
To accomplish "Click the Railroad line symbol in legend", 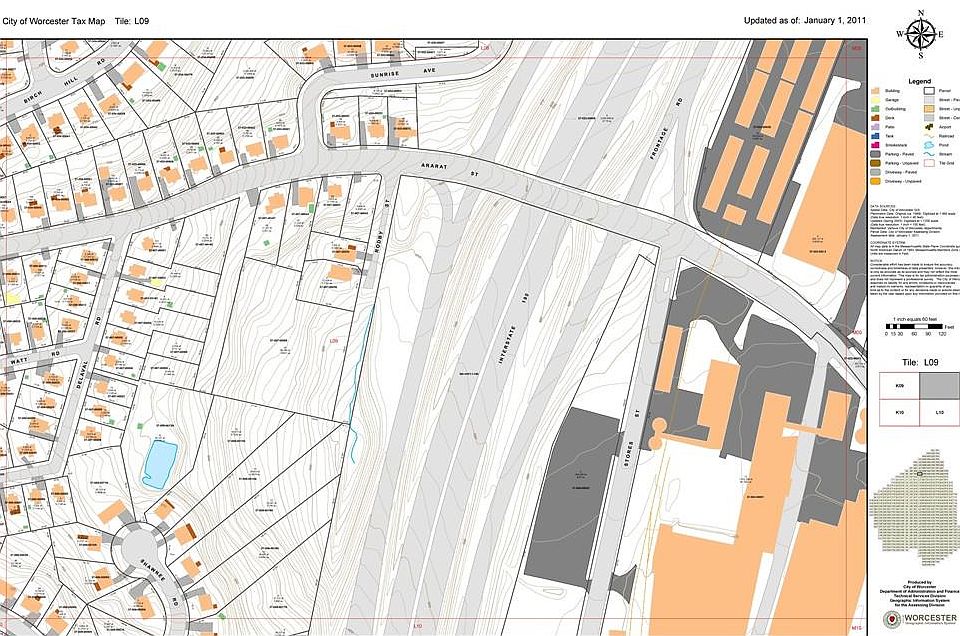I will pos(929,135).
